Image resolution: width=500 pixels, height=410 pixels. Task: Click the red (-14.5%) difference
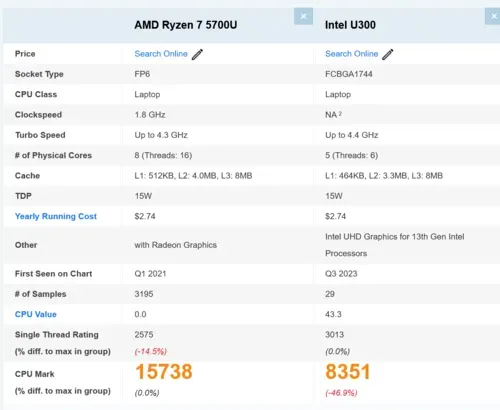point(151,351)
